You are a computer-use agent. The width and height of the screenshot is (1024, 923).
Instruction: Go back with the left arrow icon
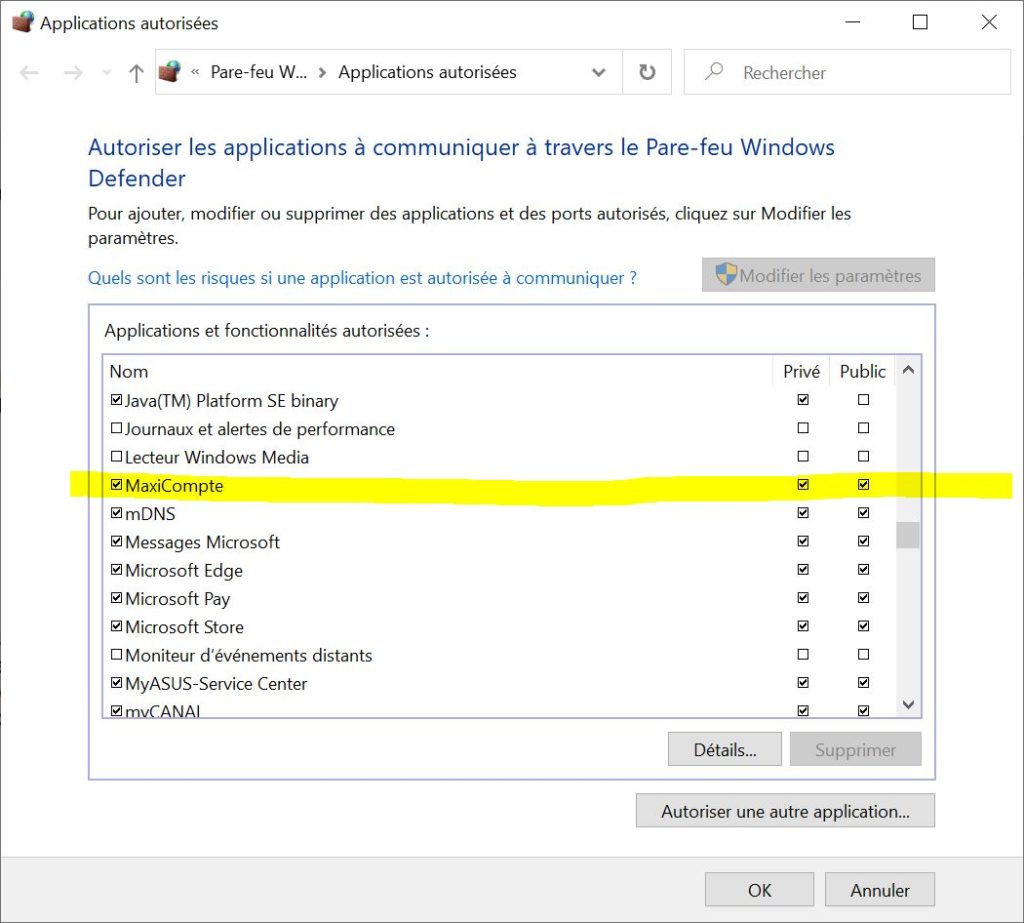coord(29,73)
